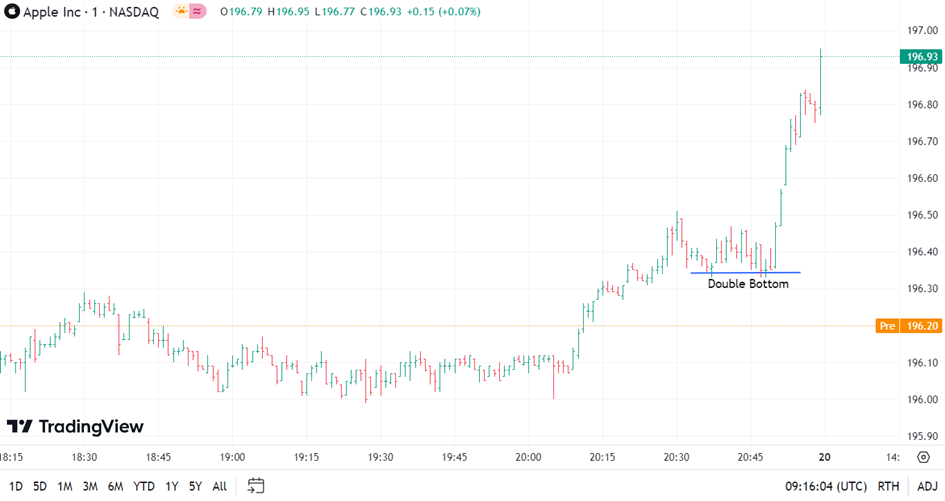Image resolution: width=945 pixels, height=501 pixels.
Task: Click the pink approximate-data indicator icon
Action: [198, 12]
